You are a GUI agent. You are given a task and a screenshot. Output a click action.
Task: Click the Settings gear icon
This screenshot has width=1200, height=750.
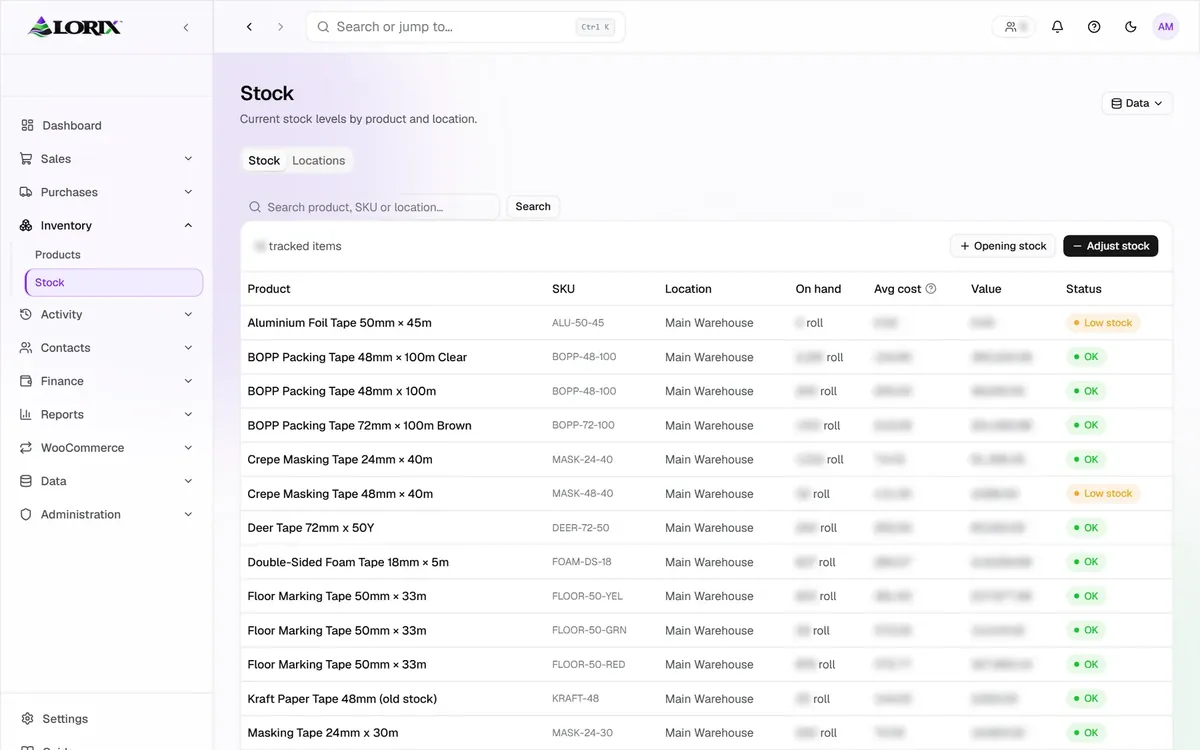[x=27, y=719]
